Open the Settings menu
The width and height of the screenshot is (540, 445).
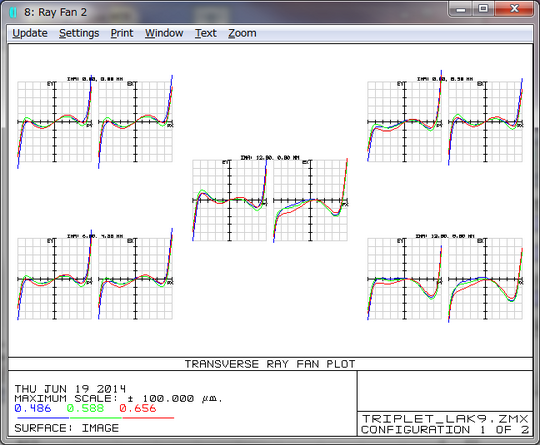pos(79,33)
